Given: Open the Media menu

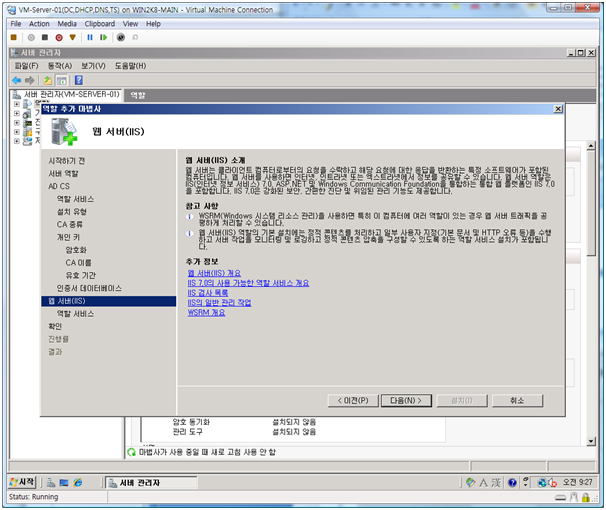Looking at the screenshot, I should pos(67,24).
